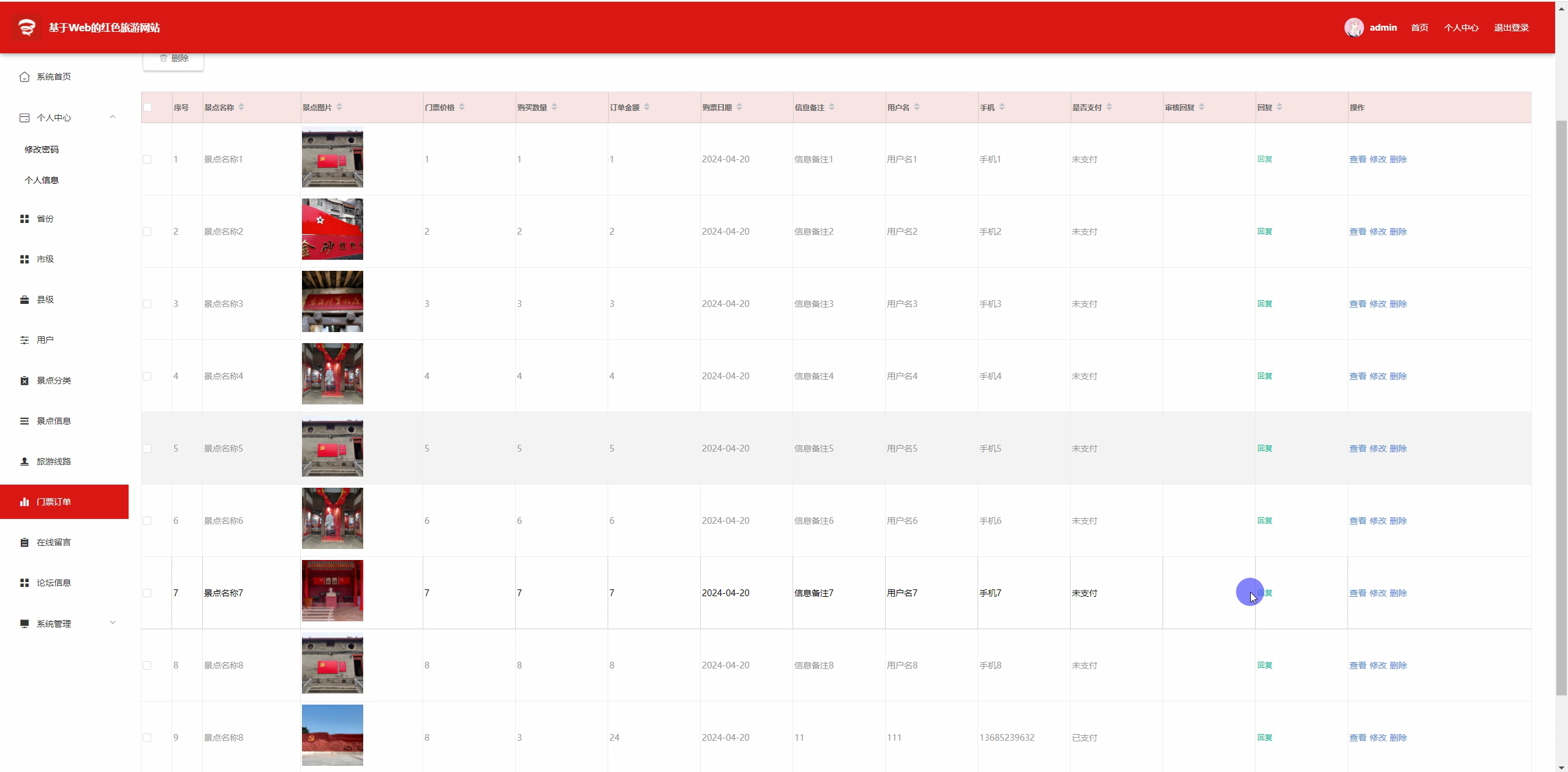The width and height of the screenshot is (1568, 772).
Task: Go to 论坛信息 in the sidebar
Action: coord(54,583)
